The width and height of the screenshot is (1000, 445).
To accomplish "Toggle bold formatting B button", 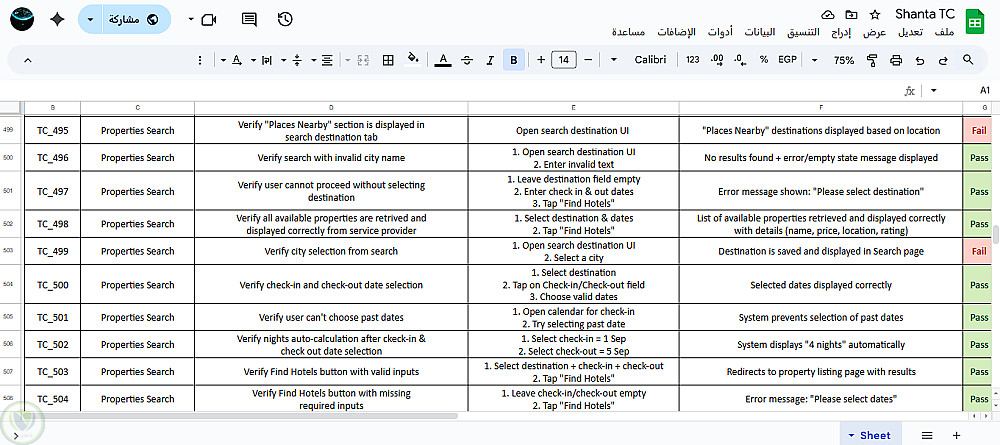I will tap(513, 60).
